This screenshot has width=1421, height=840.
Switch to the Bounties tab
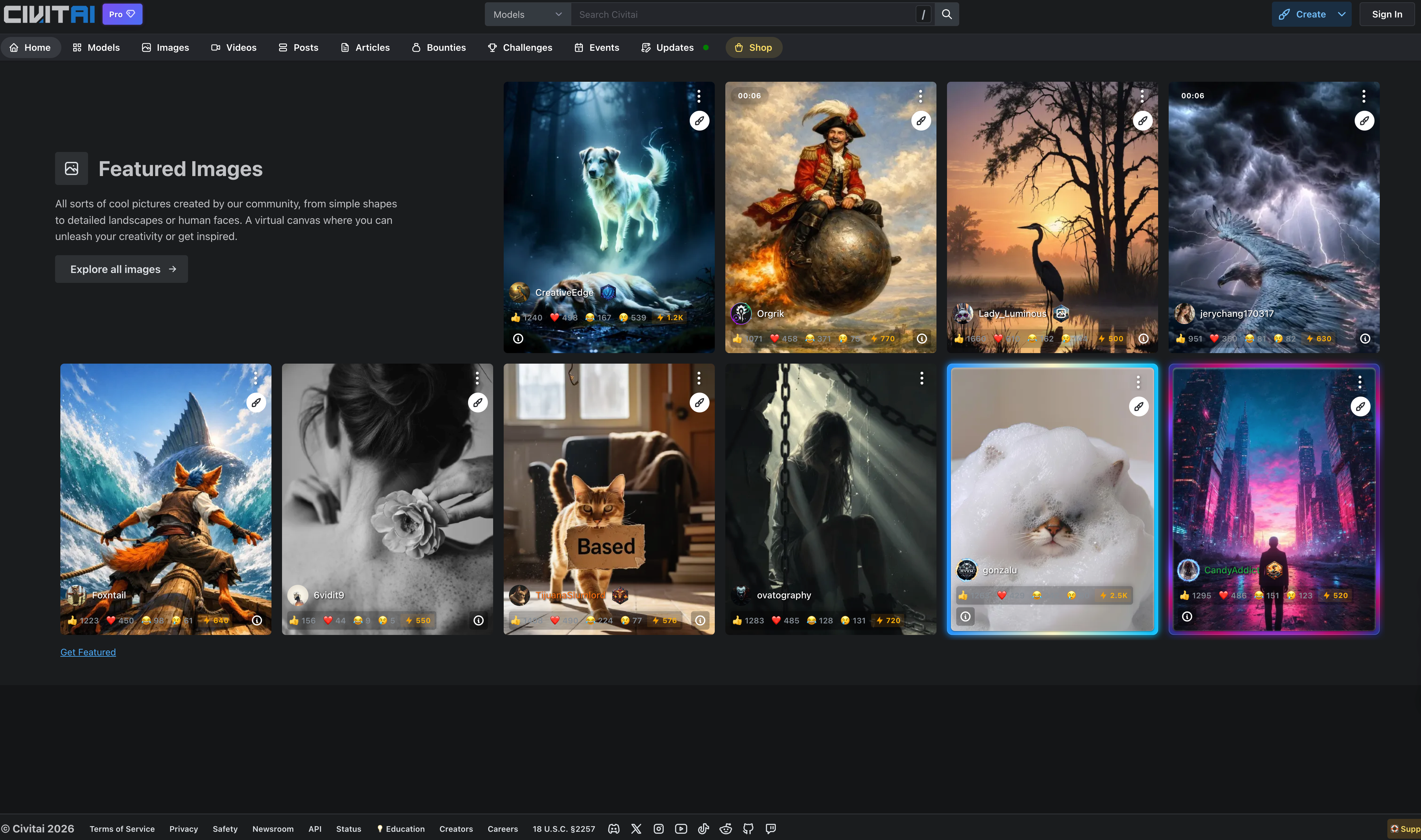pyautogui.click(x=439, y=47)
